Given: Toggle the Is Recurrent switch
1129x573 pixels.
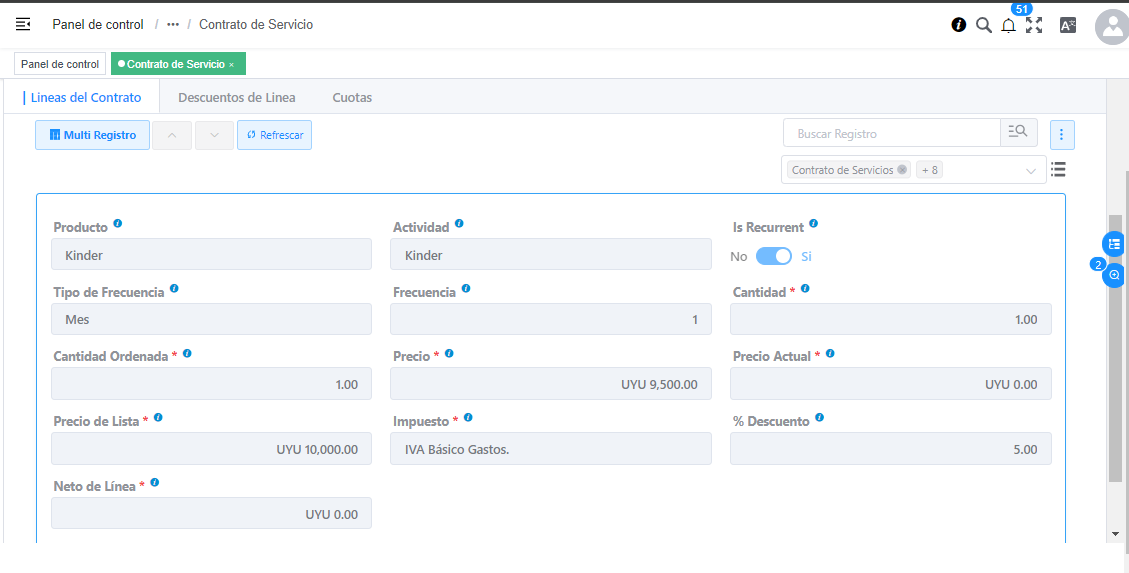Looking at the screenshot, I should [773, 256].
